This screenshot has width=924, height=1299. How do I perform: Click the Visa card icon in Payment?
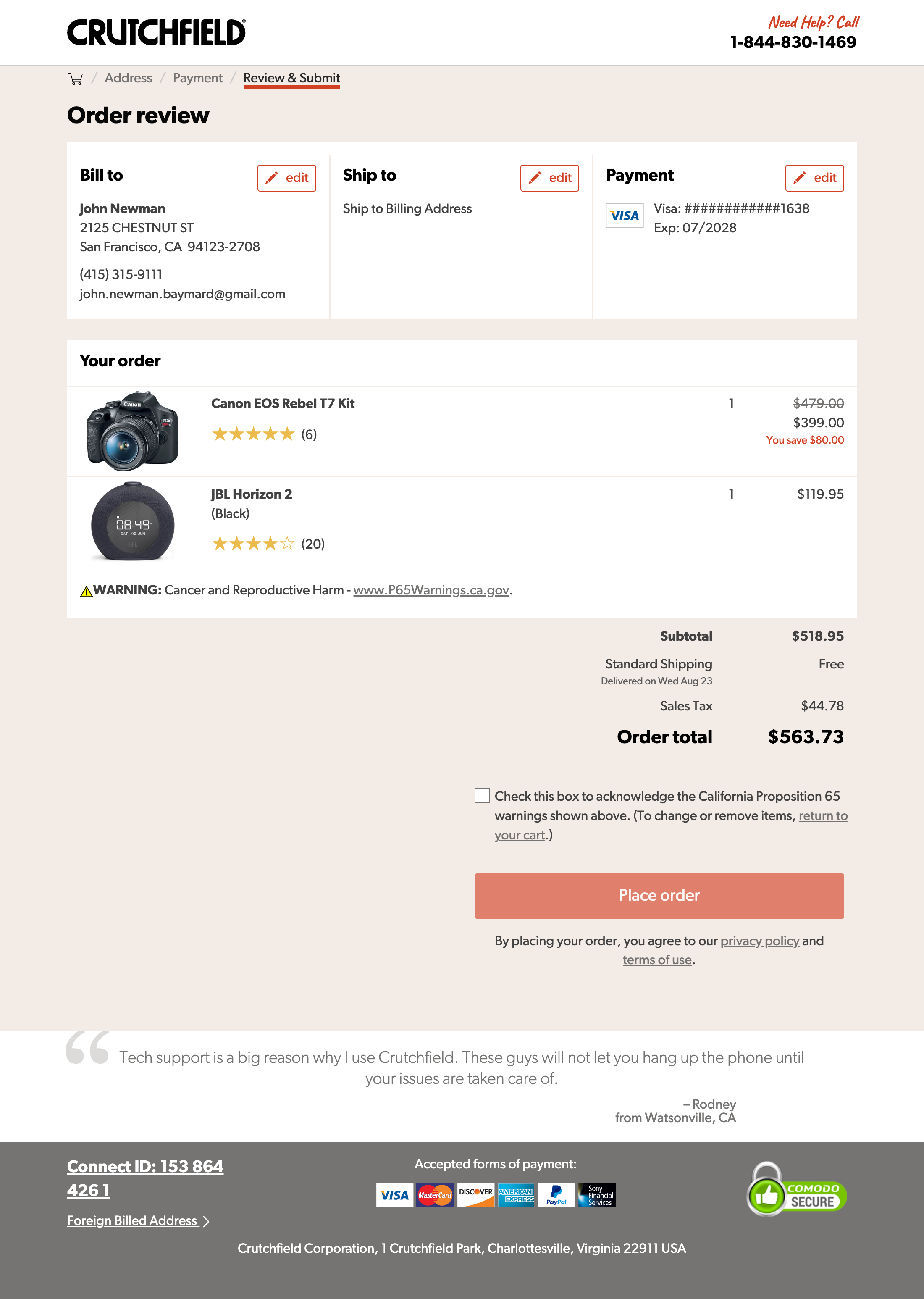[x=624, y=216]
